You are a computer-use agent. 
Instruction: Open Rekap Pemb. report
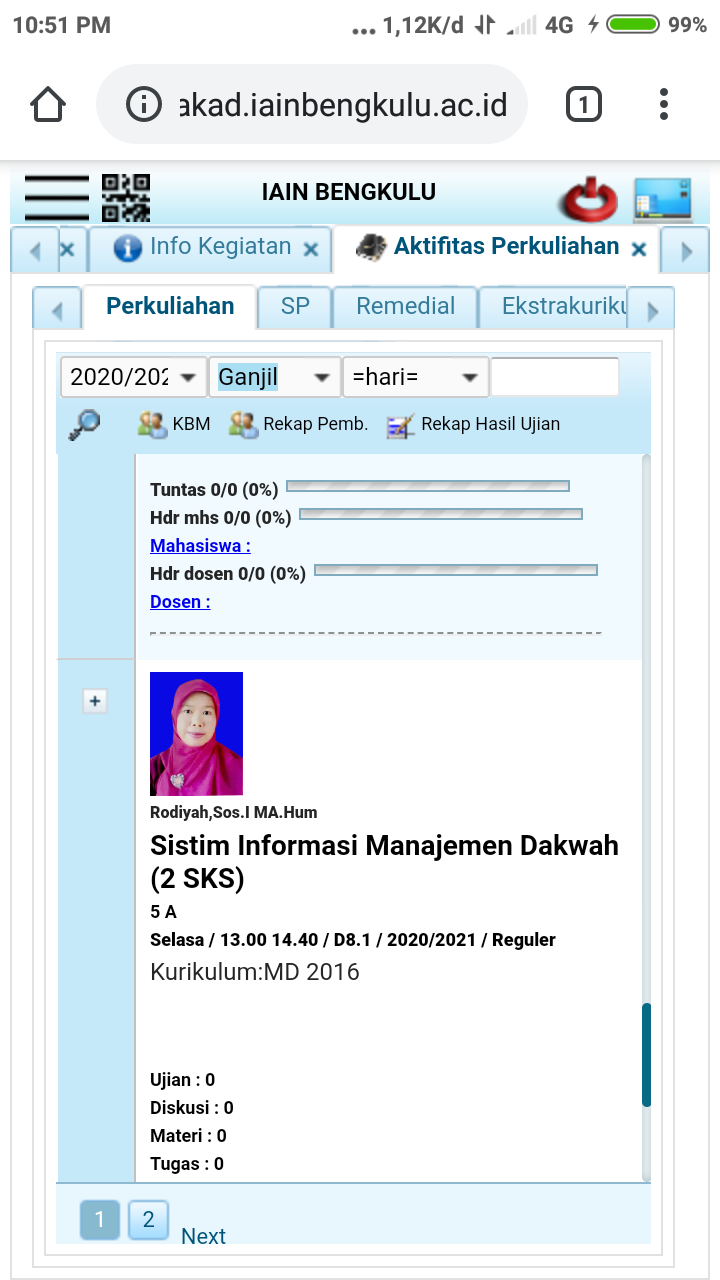(299, 424)
